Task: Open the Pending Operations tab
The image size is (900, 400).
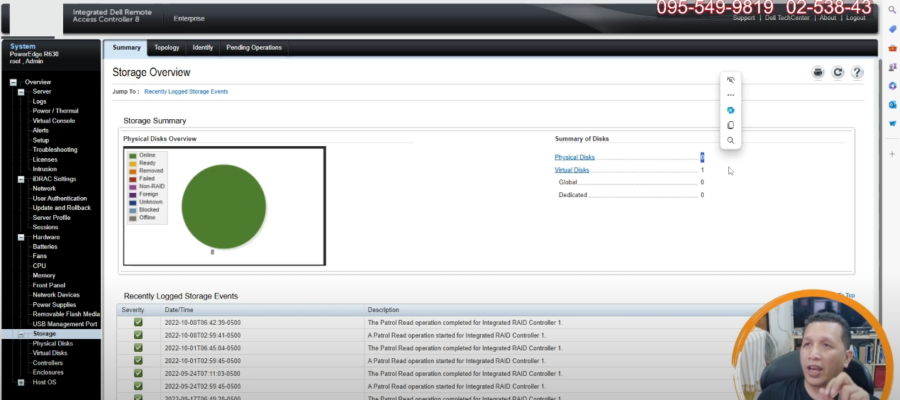Action: [254, 48]
